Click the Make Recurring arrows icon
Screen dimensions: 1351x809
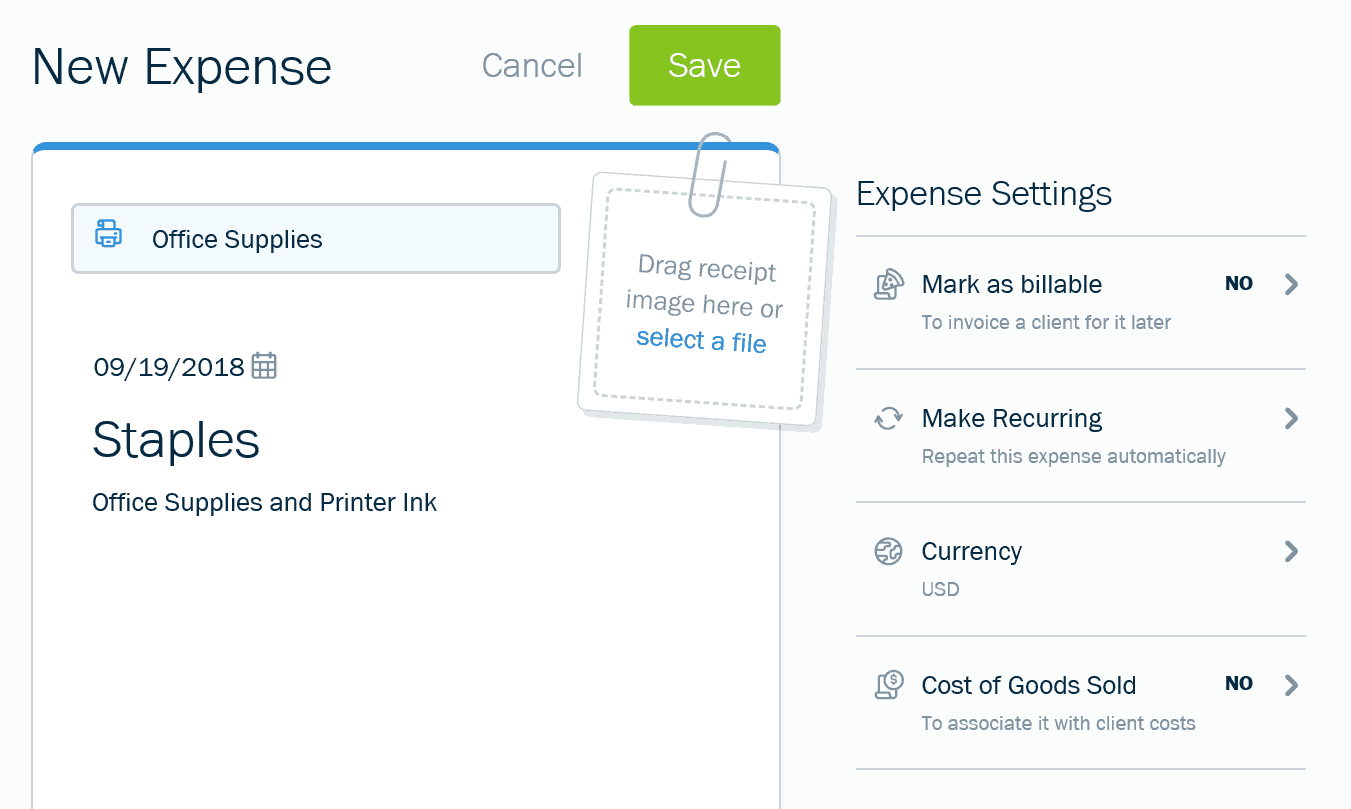pyautogui.click(x=889, y=418)
